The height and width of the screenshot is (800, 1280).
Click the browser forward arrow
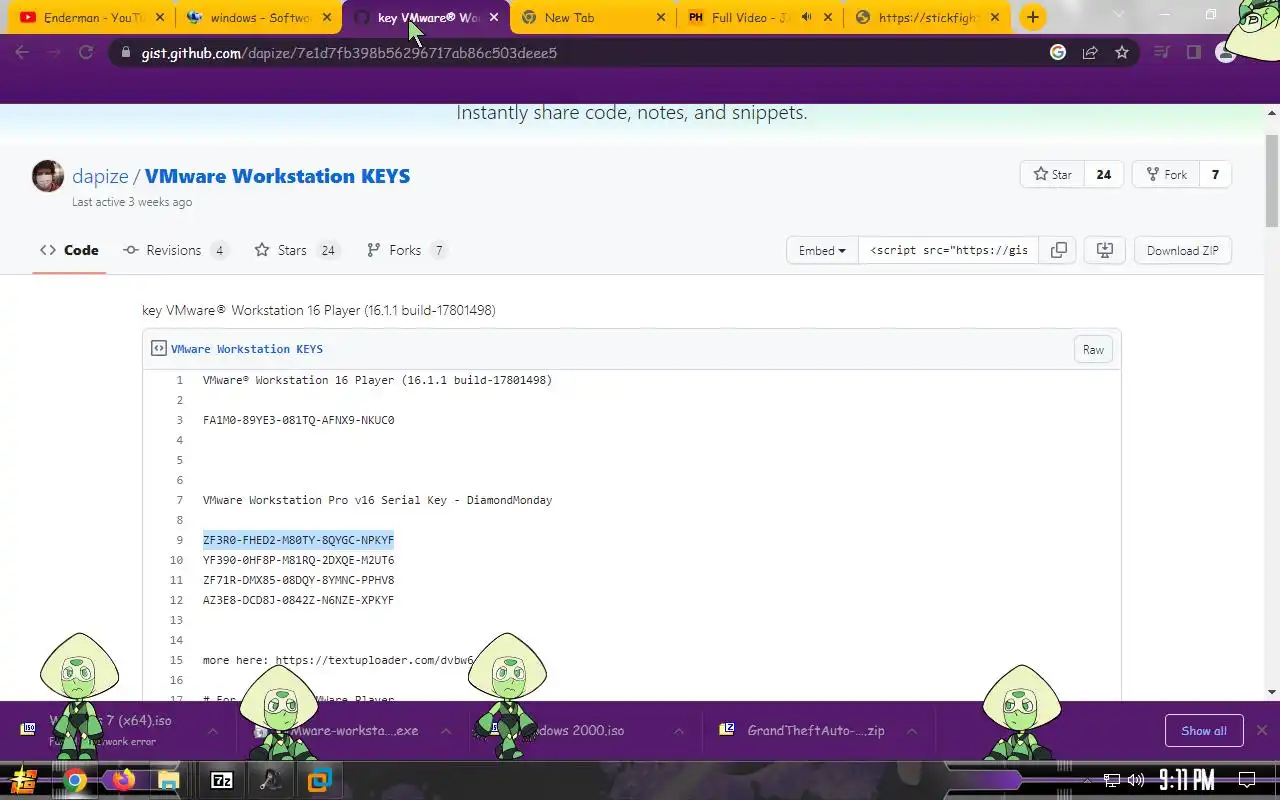tap(54, 52)
